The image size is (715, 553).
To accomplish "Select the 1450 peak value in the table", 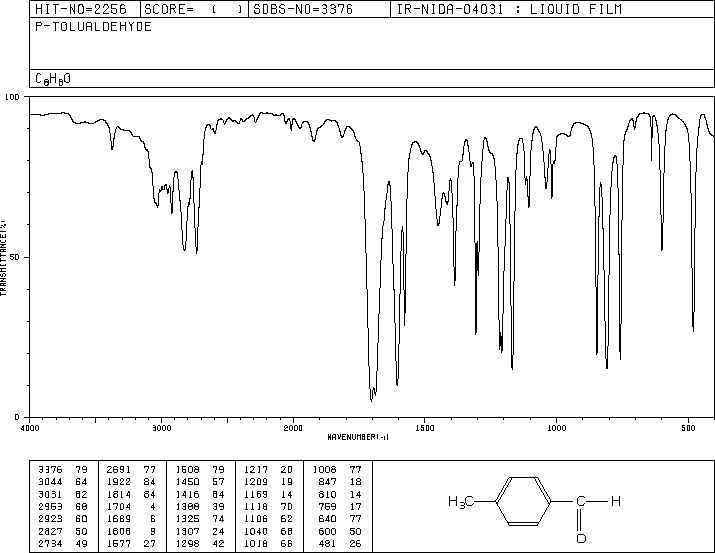I will [x=187, y=482].
